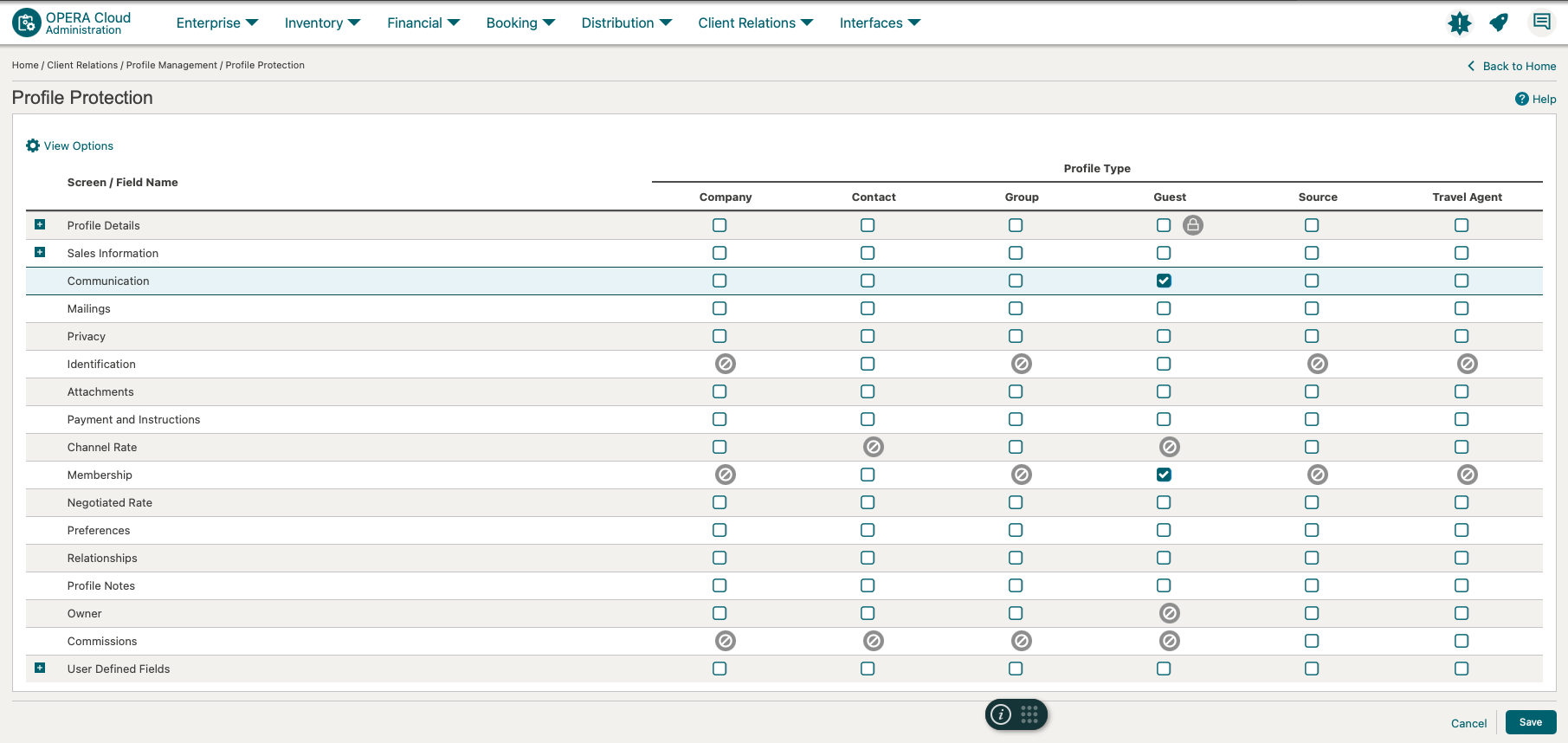Open the Inventory dropdown menu
1568x743 pixels.
pyautogui.click(x=322, y=23)
